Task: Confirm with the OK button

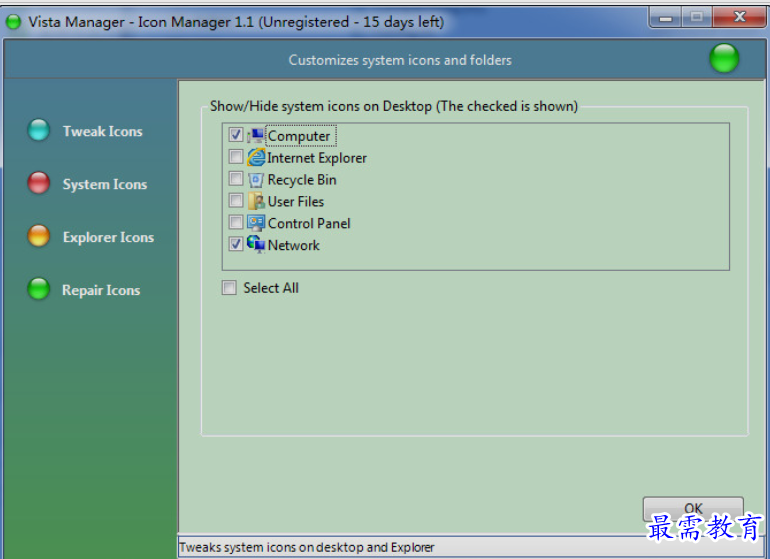Action: pyautogui.click(x=693, y=508)
